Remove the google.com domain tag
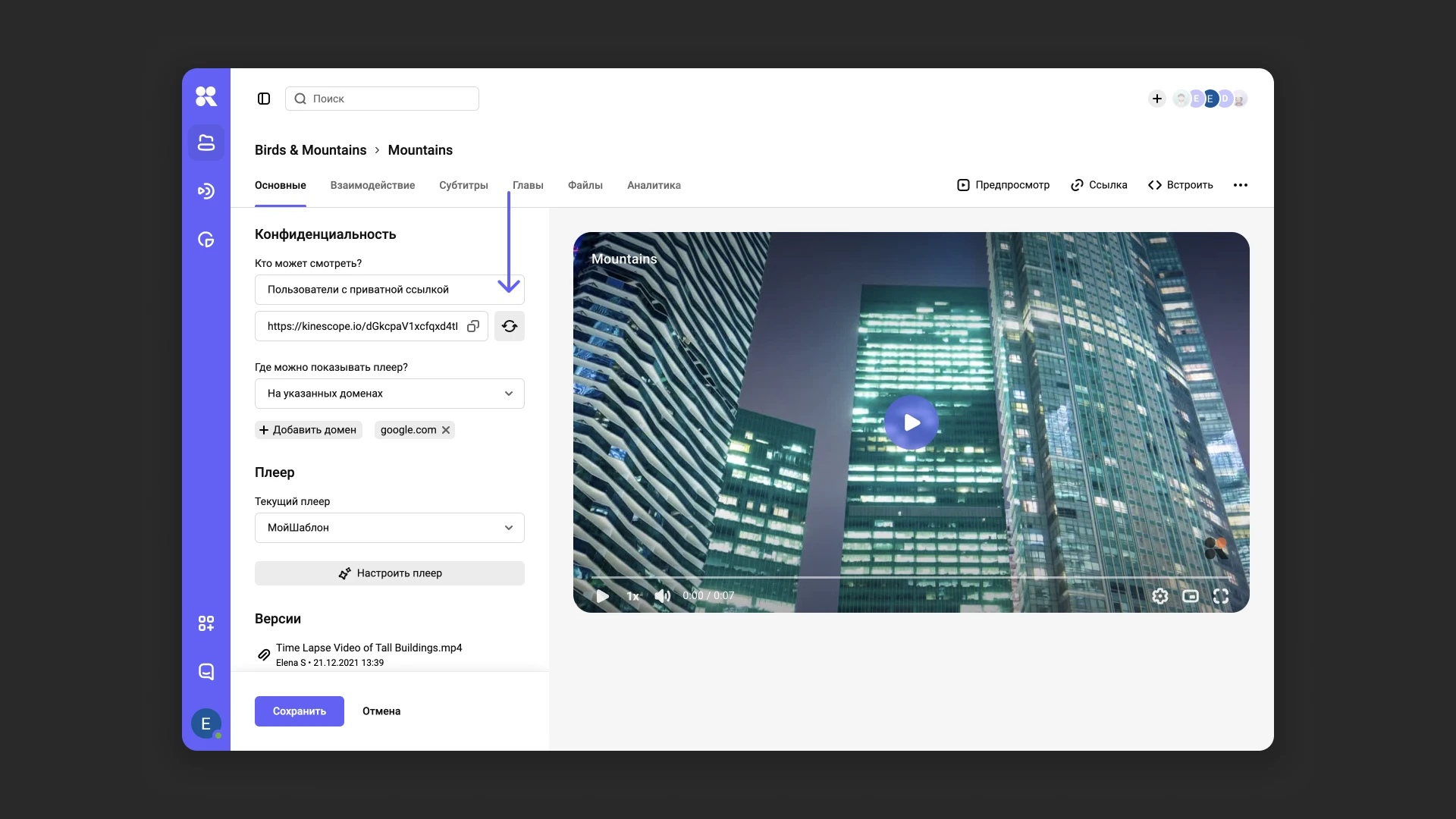Viewport: 1456px width, 819px height. [446, 430]
